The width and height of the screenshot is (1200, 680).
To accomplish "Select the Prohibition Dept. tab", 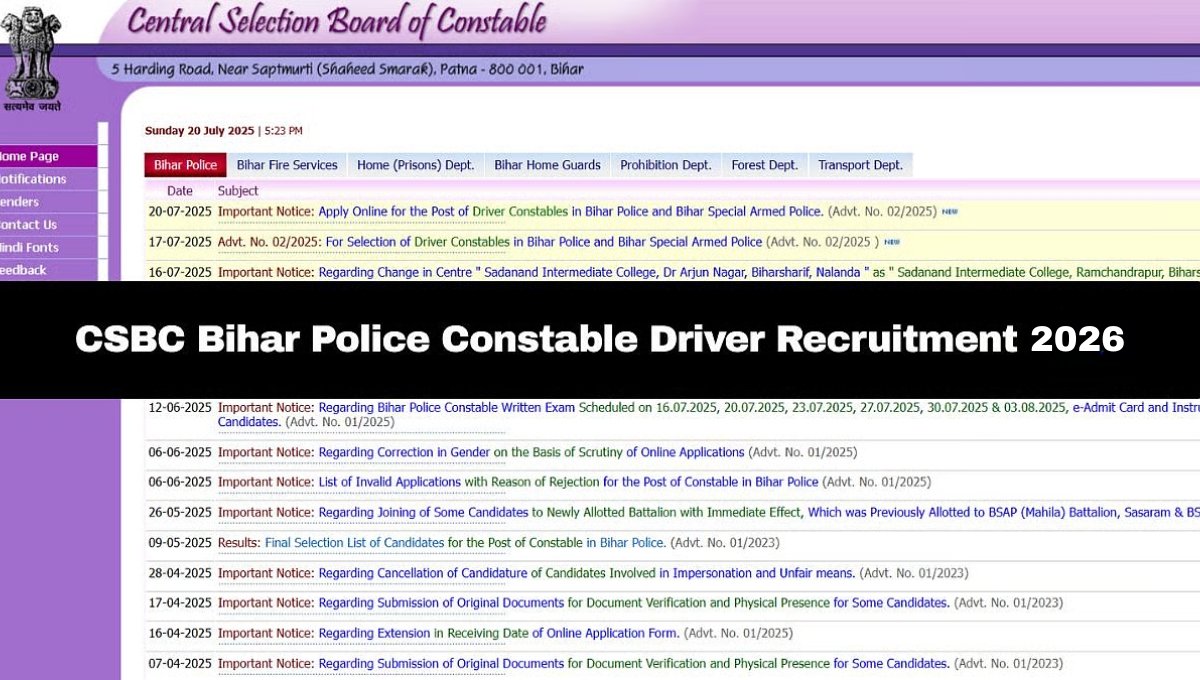I will [x=665, y=164].
